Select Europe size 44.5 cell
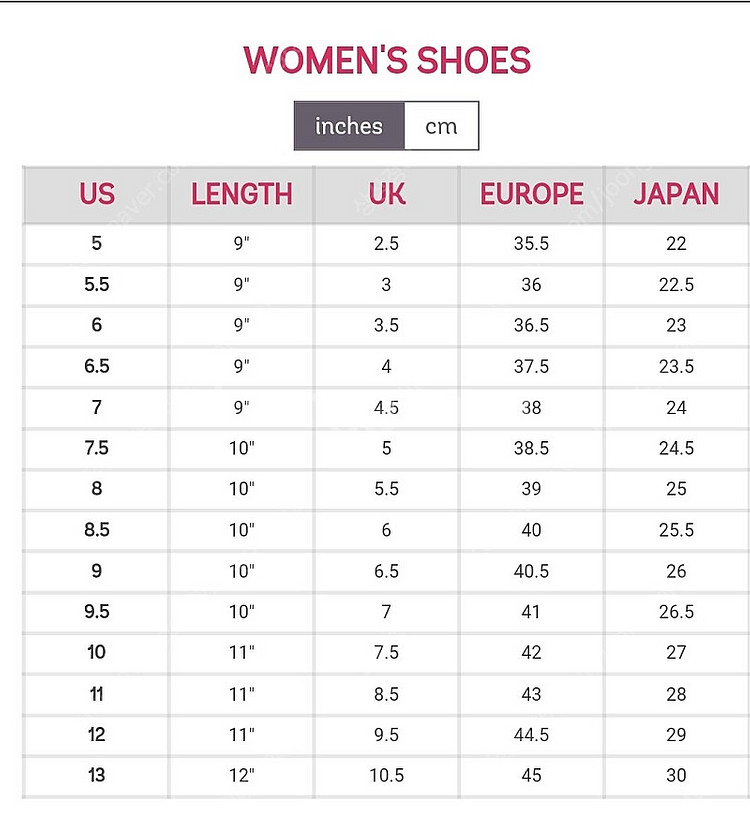The width and height of the screenshot is (750, 816). tap(531, 735)
